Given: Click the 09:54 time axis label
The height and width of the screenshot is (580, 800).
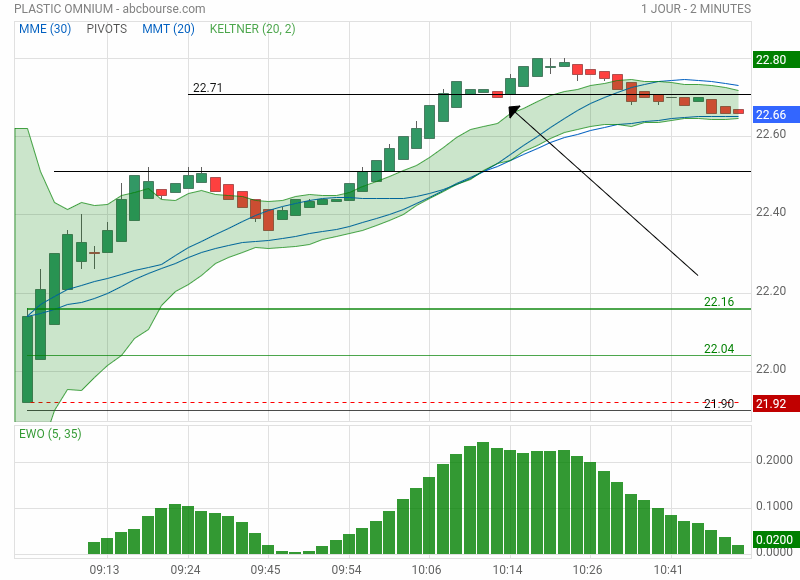Looking at the screenshot, I should pos(346,569).
